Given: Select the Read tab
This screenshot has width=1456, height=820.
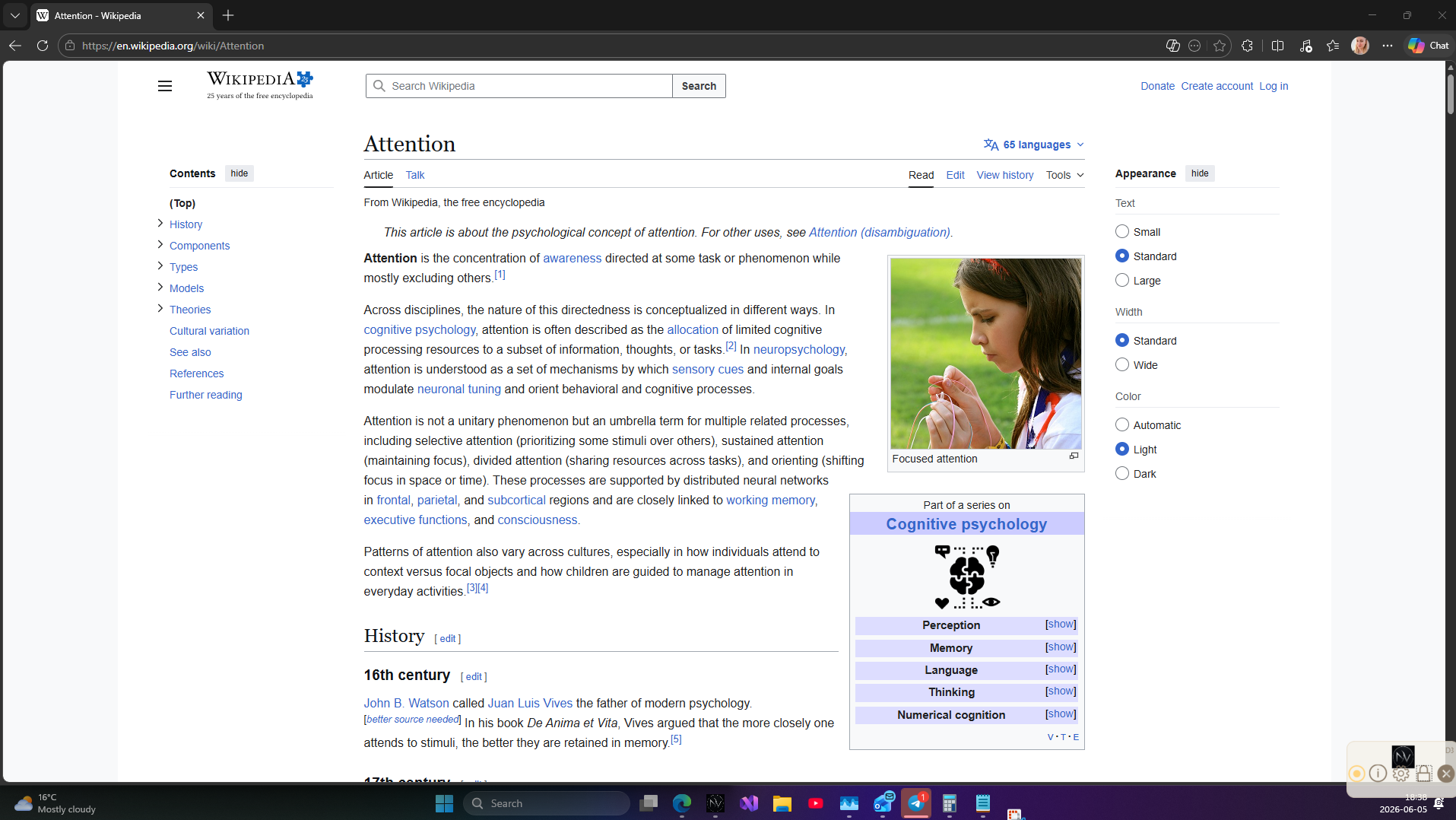Looking at the screenshot, I should pyautogui.click(x=921, y=175).
